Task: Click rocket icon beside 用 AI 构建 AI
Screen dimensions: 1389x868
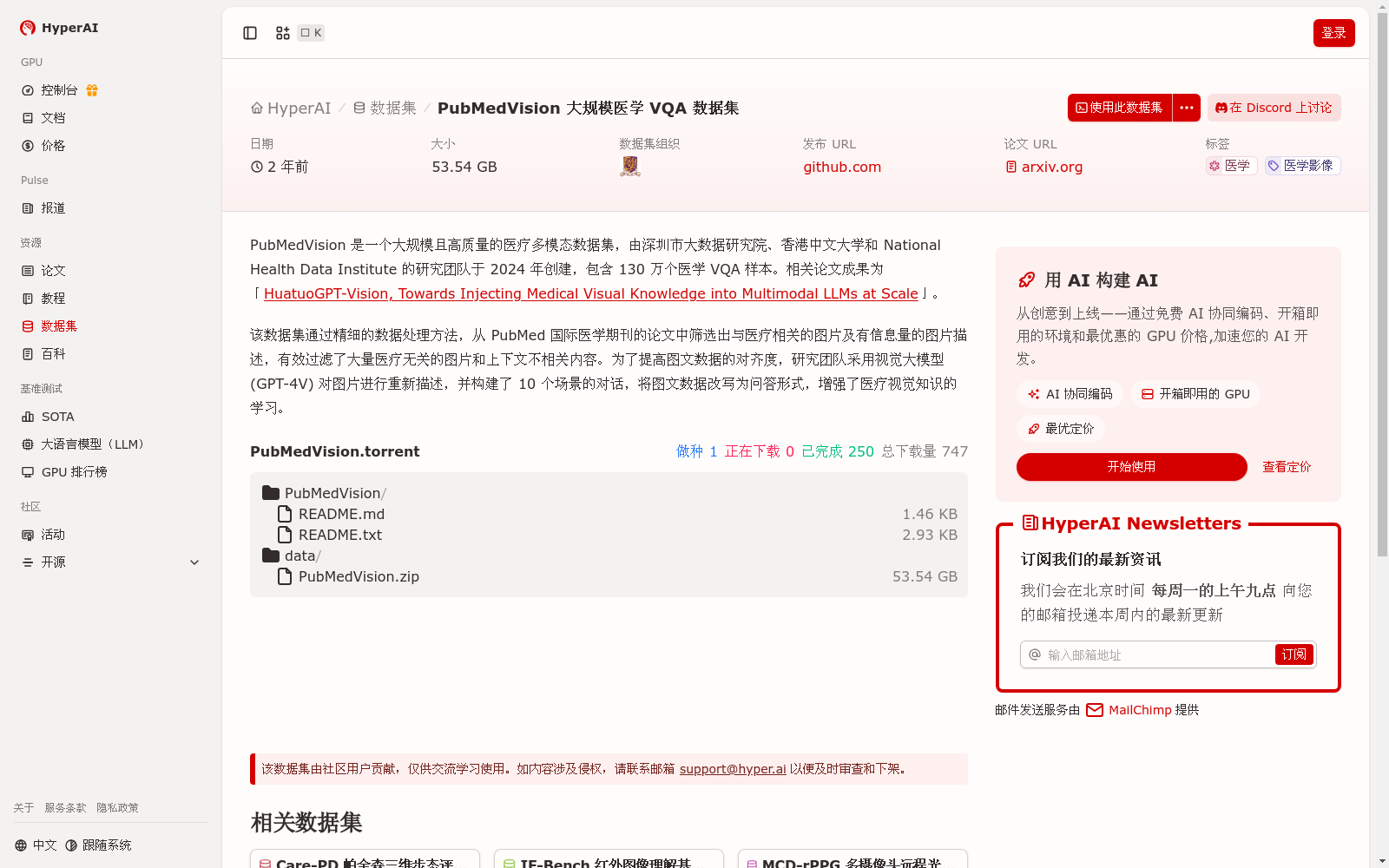Action: click(1026, 280)
